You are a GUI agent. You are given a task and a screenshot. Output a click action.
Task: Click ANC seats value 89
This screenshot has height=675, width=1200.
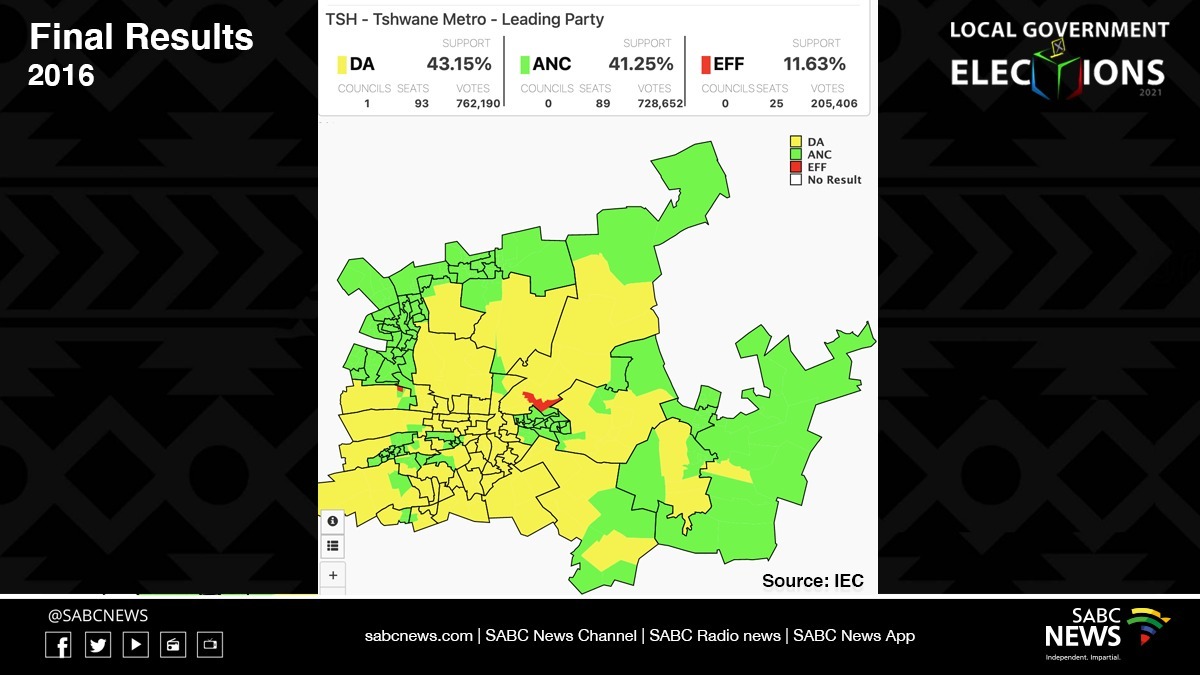[603, 103]
